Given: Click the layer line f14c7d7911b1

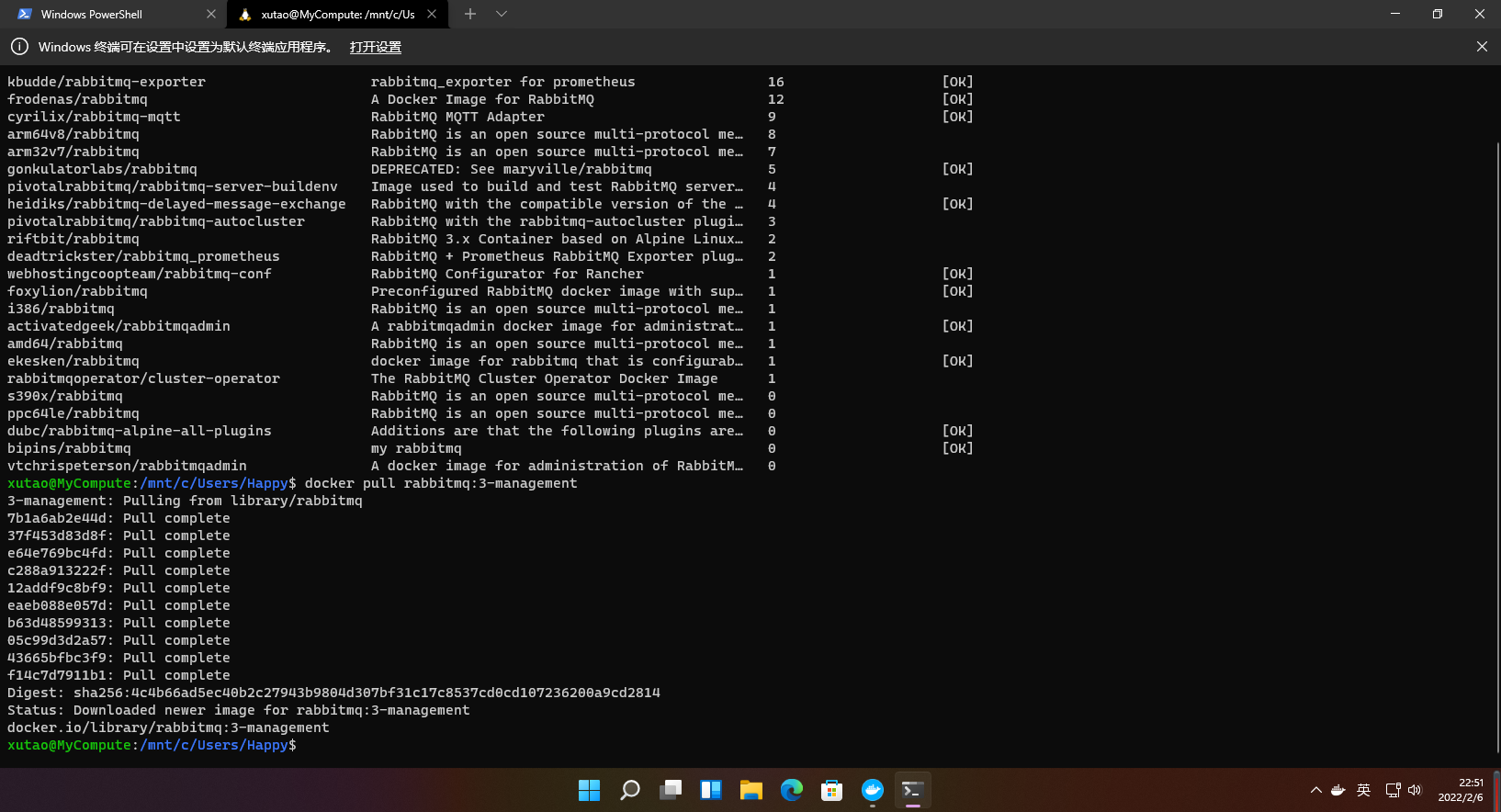Looking at the screenshot, I should point(118,675).
